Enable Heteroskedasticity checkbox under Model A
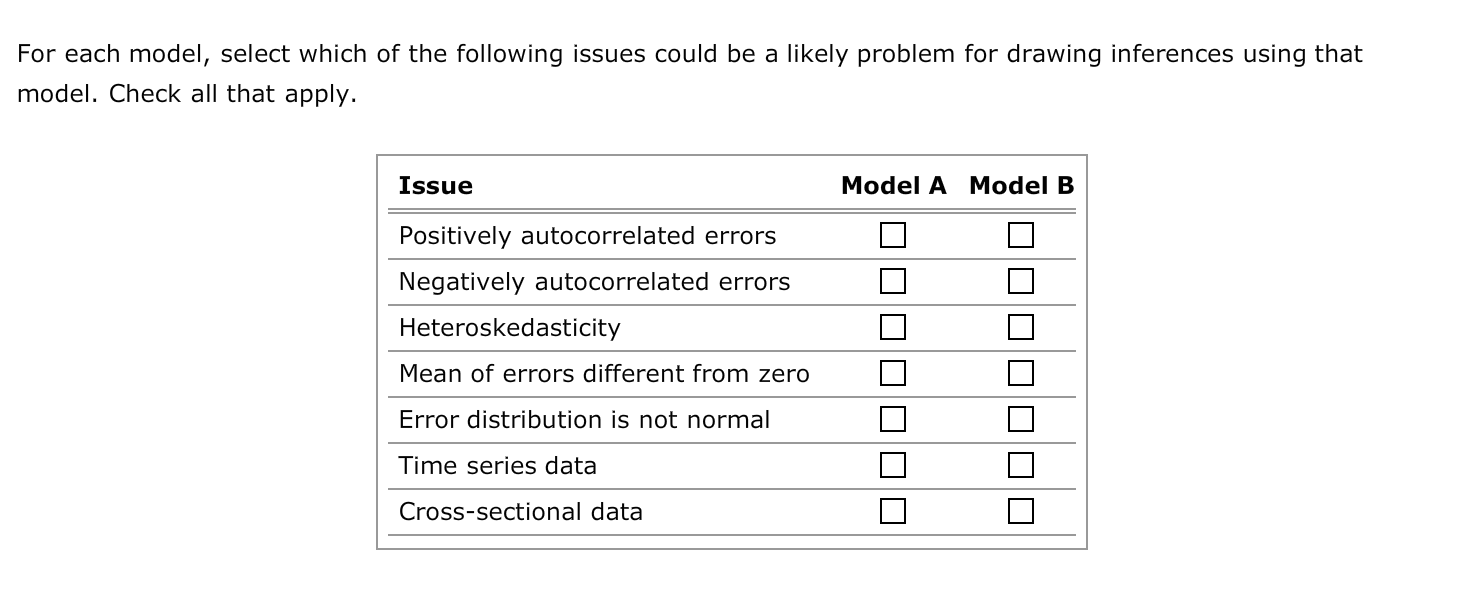This screenshot has height=612, width=1466. [893, 327]
